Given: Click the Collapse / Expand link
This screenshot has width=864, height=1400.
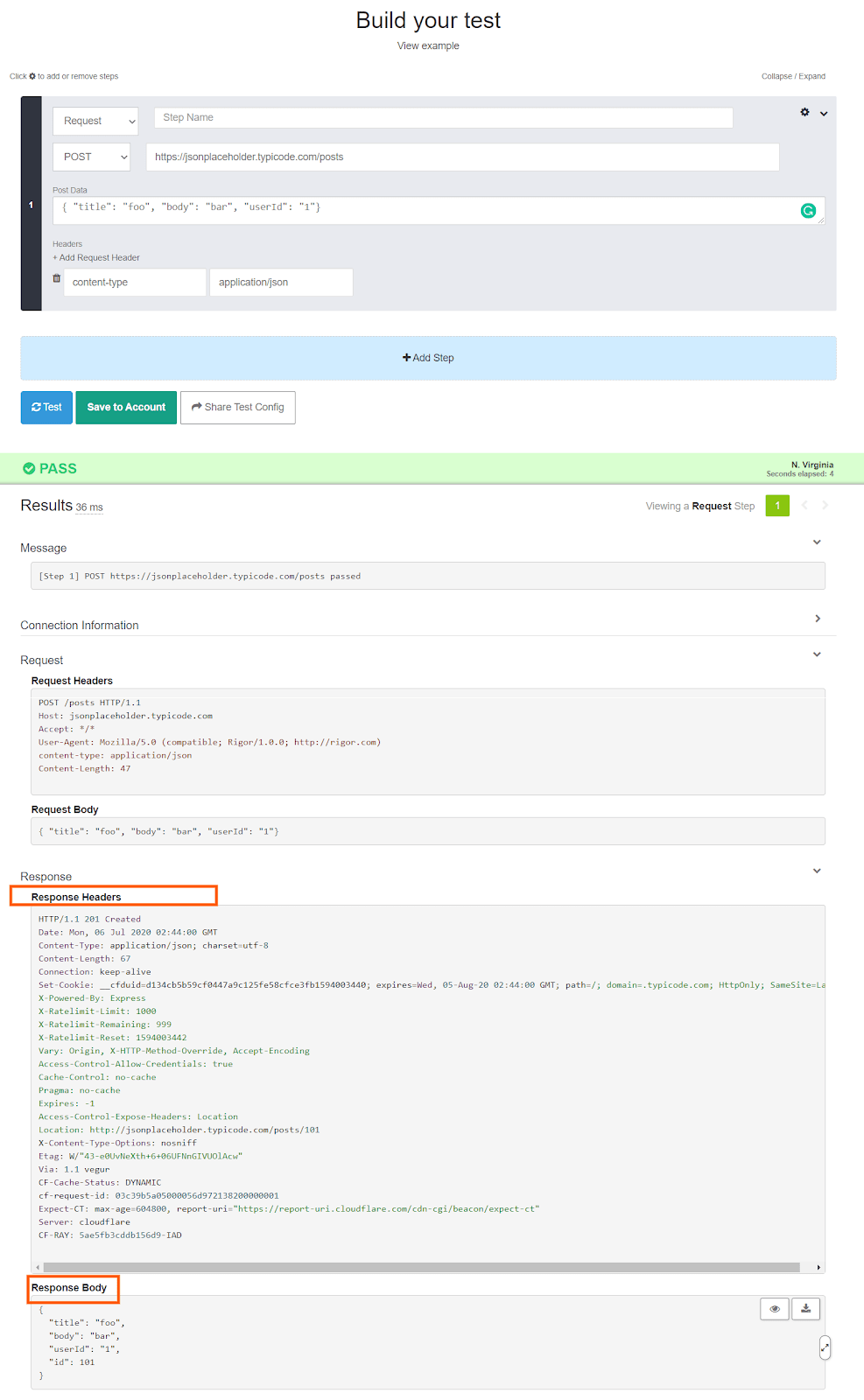Looking at the screenshot, I should click(x=793, y=76).
